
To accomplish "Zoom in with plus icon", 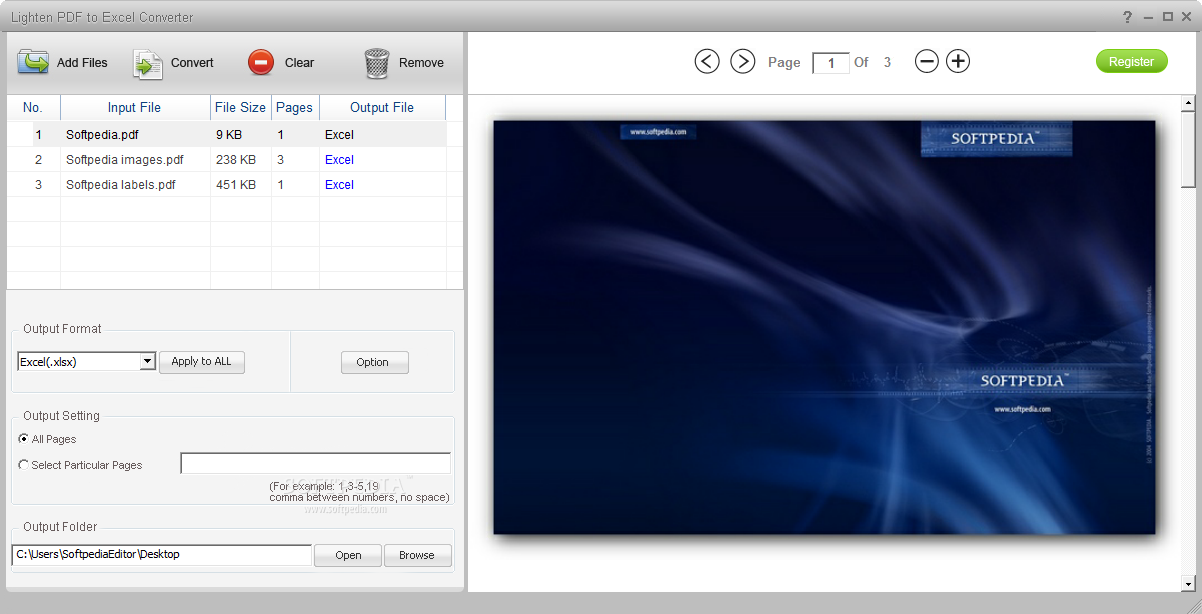I will pyautogui.click(x=958, y=62).
